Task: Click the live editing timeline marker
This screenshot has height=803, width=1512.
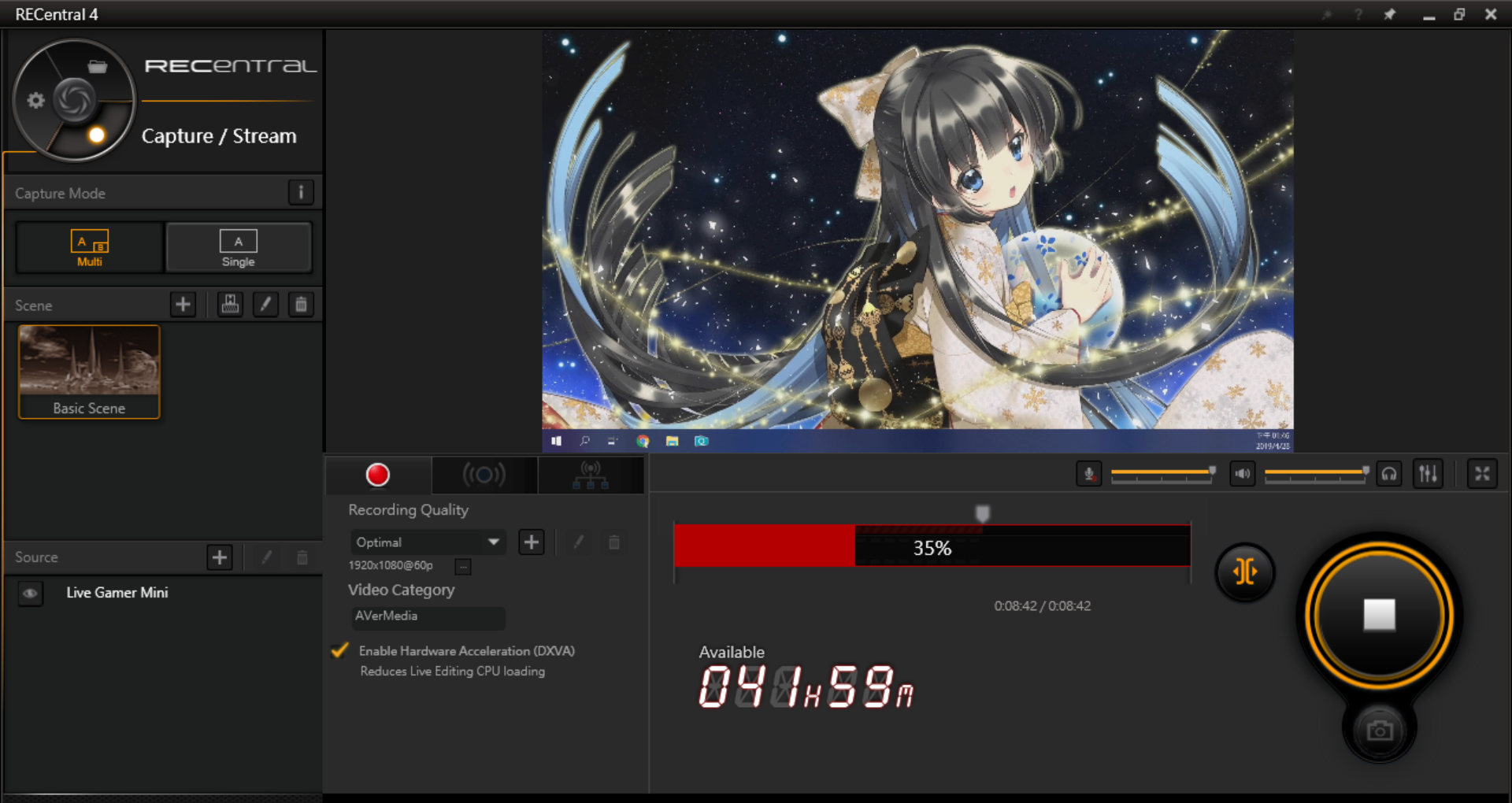Action: (x=983, y=513)
